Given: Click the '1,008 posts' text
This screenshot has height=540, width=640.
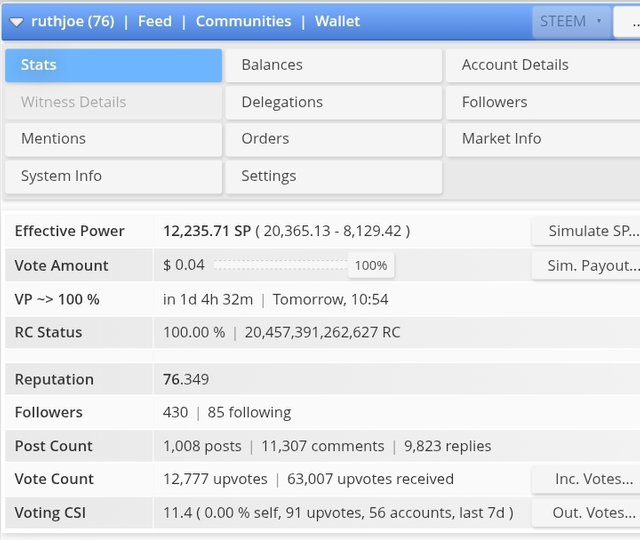Looking at the screenshot, I should tap(202, 446).
